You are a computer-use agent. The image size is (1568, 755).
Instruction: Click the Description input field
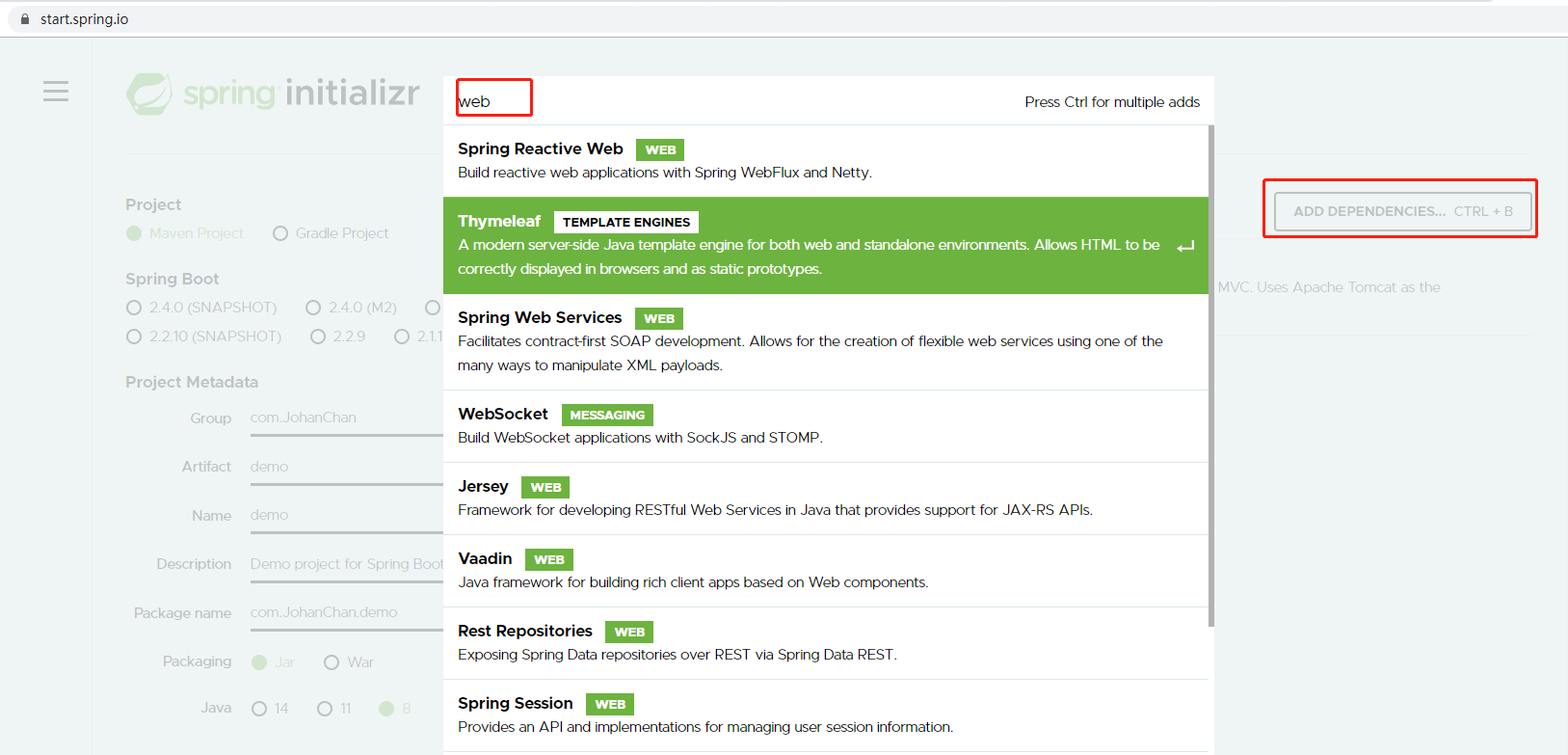pyautogui.click(x=347, y=564)
